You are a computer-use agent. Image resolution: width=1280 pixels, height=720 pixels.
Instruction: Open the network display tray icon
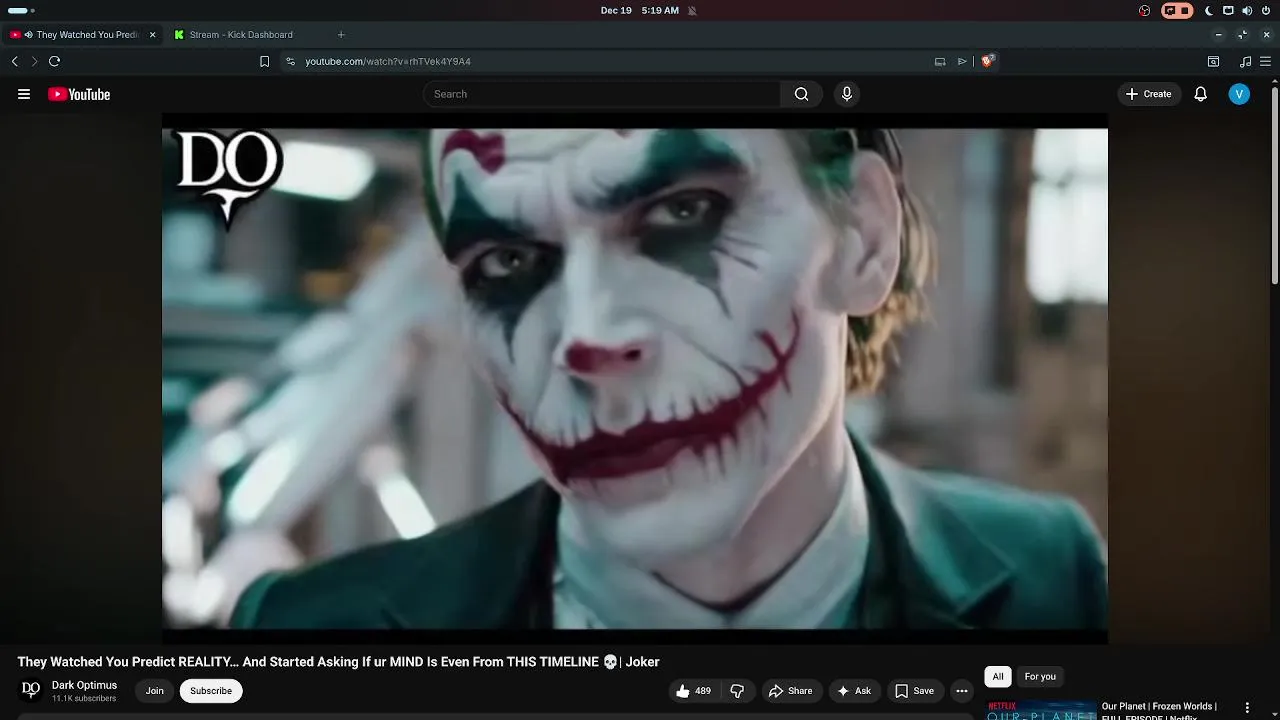tap(1228, 10)
